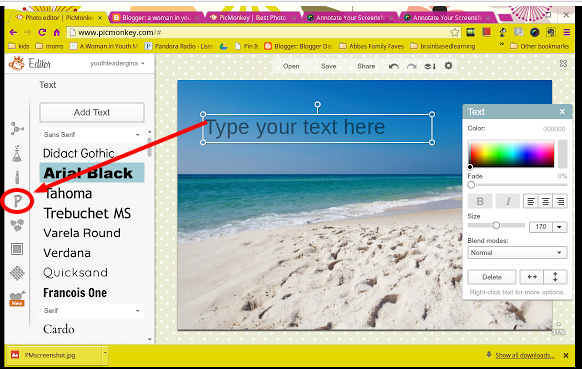The height and width of the screenshot is (369, 582).
Task: Open the Effects flask icon
Action: [x=17, y=153]
